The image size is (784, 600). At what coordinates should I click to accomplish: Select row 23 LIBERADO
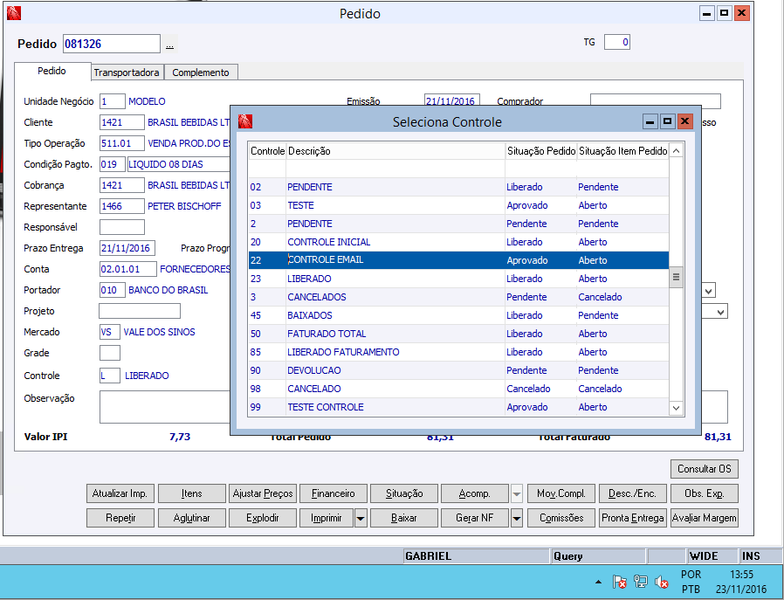[458, 278]
